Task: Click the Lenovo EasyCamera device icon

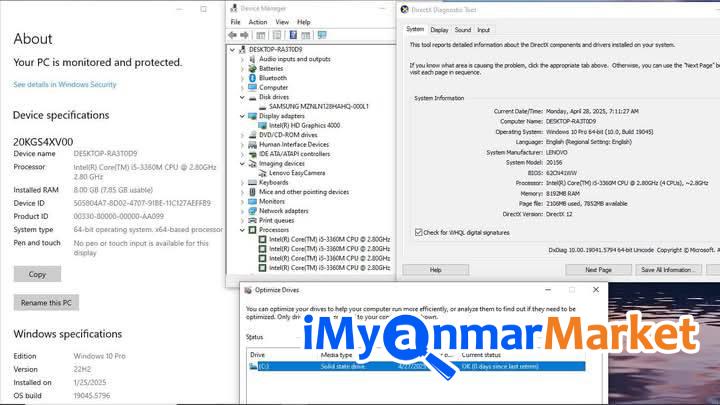Action: coord(262,173)
